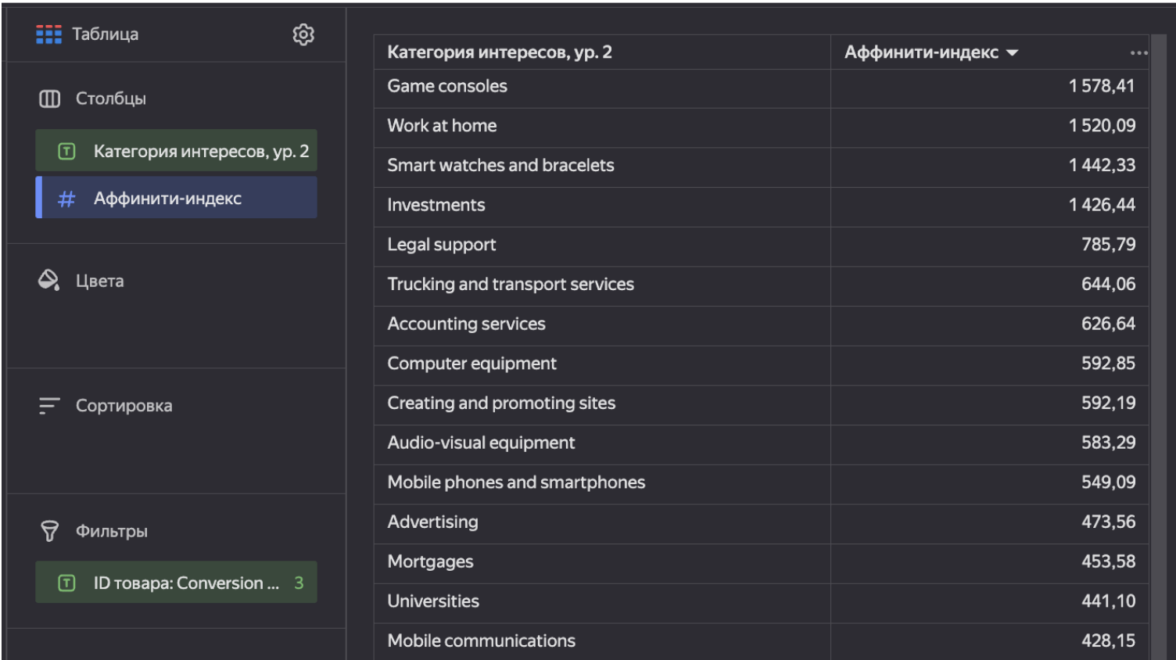Click the Категория интересов, ур. 2 column header

coord(499,53)
